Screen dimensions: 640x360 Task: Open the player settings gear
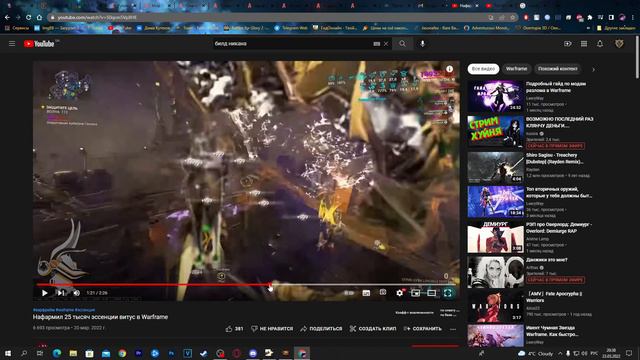400,293
